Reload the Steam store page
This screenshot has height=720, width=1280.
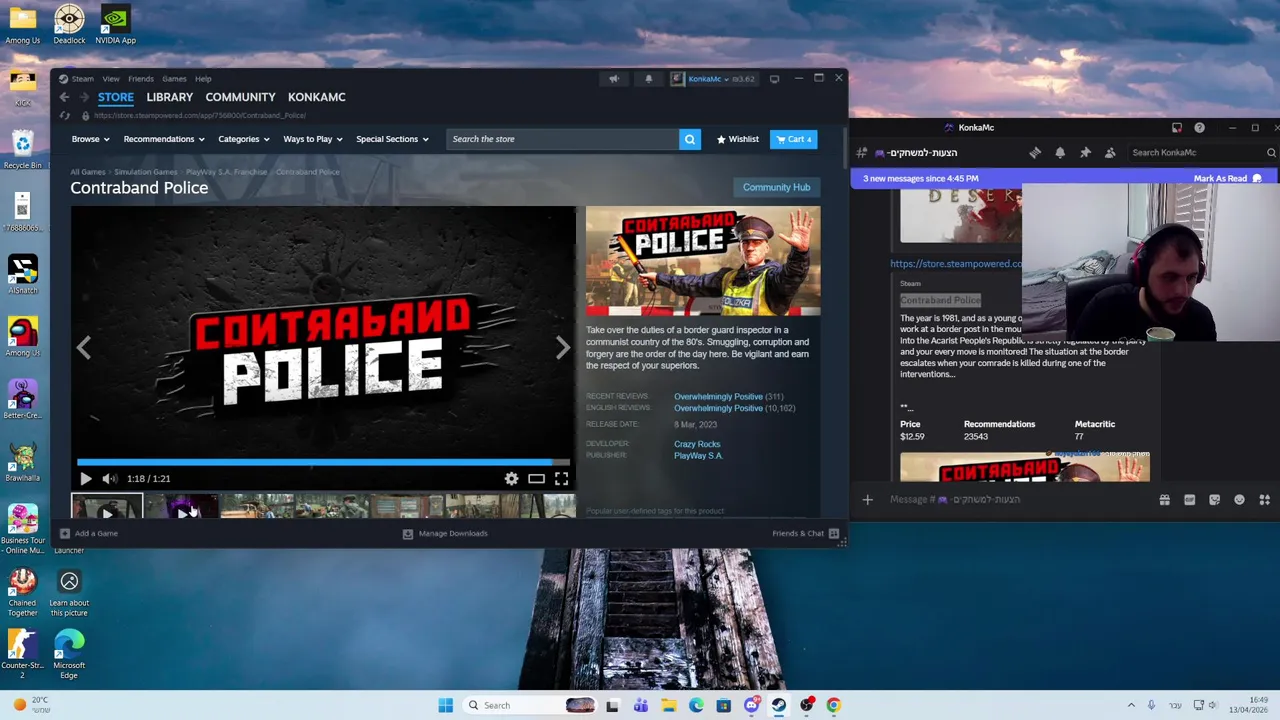tap(65, 115)
